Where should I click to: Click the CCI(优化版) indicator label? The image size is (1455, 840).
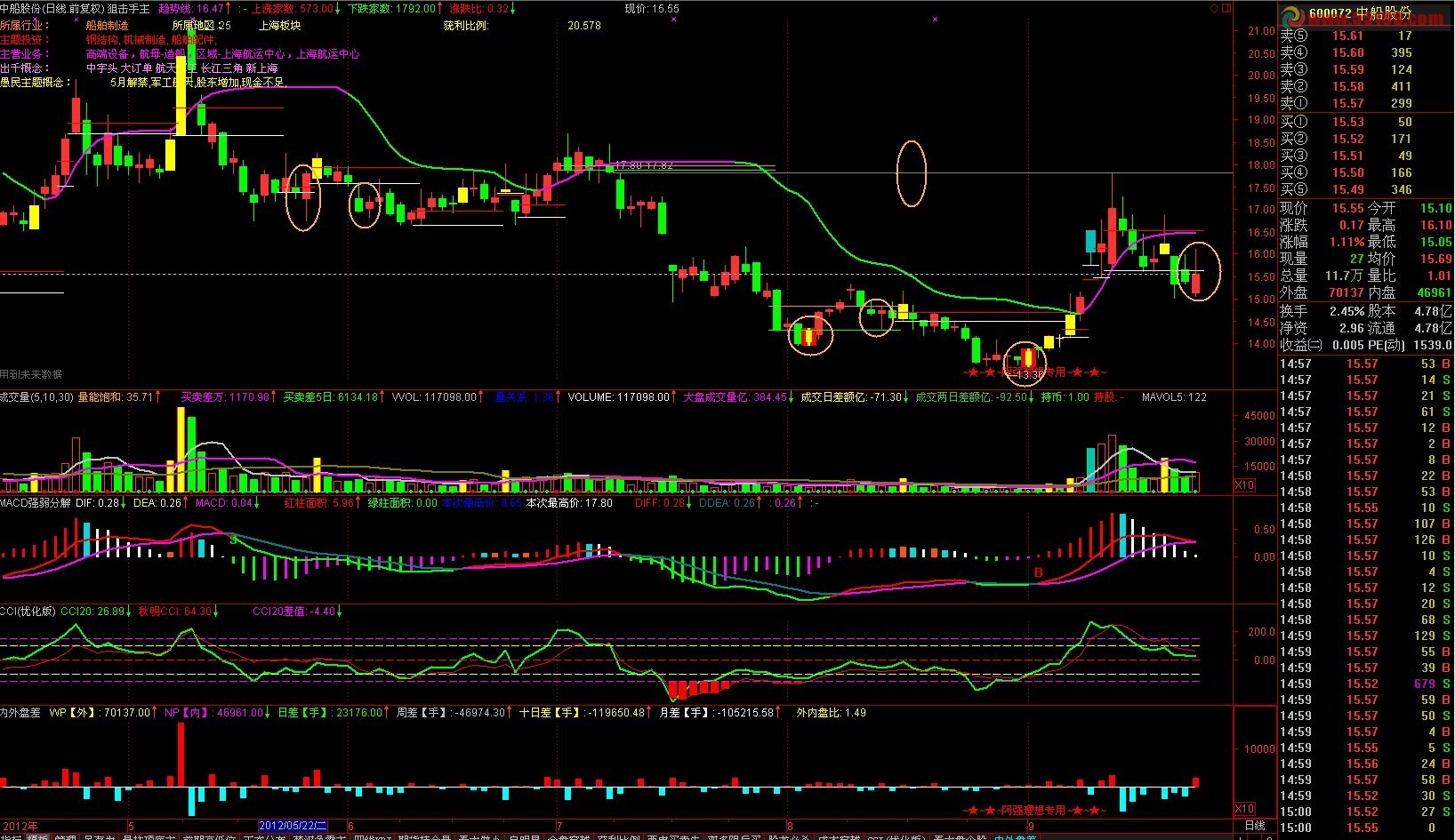(x=28, y=612)
